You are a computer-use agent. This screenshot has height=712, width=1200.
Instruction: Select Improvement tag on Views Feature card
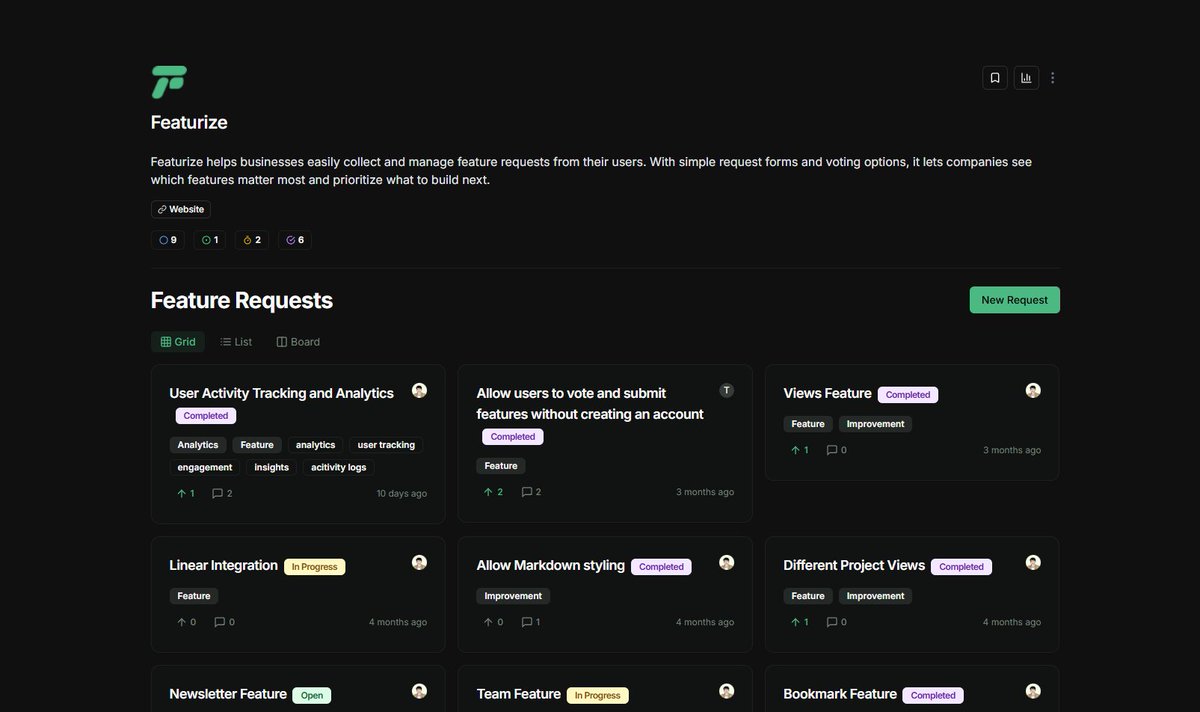pyautogui.click(x=876, y=424)
